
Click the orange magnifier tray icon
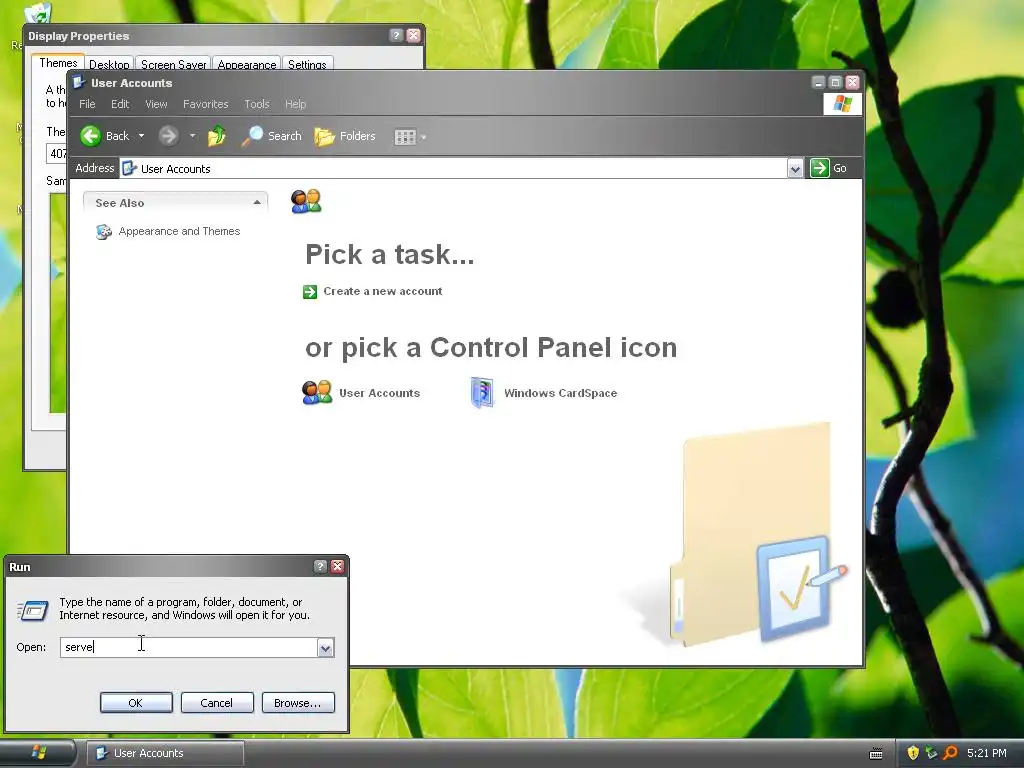click(950, 753)
